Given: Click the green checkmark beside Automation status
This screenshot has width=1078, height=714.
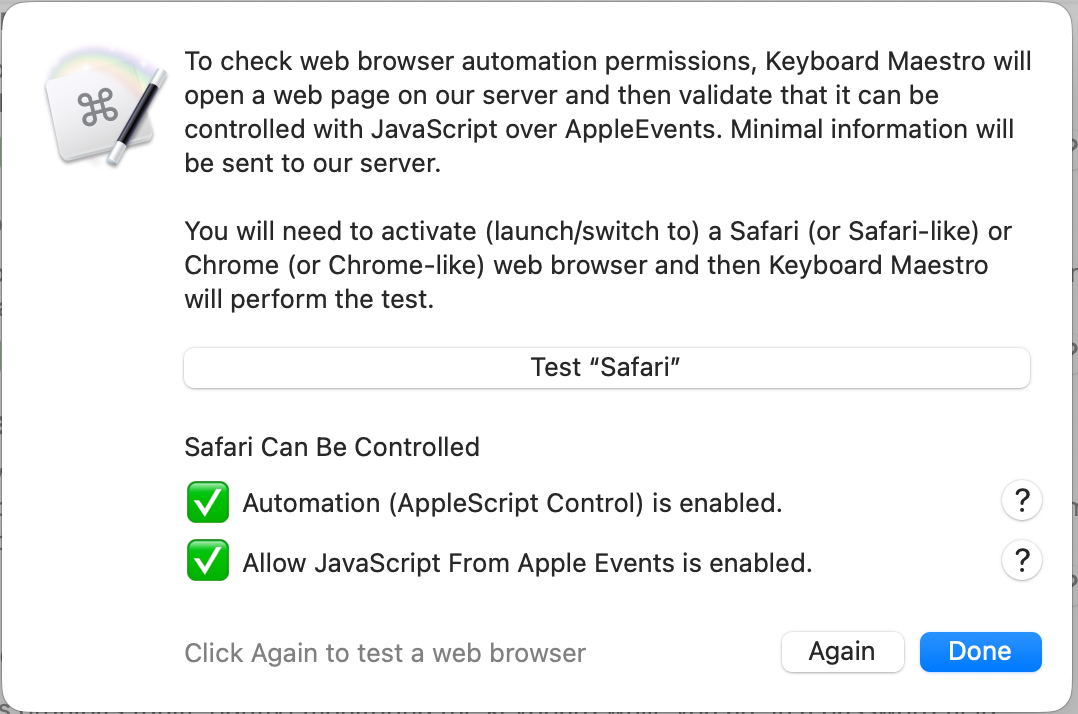Looking at the screenshot, I should pyautogui.click(x=208, y=503).
